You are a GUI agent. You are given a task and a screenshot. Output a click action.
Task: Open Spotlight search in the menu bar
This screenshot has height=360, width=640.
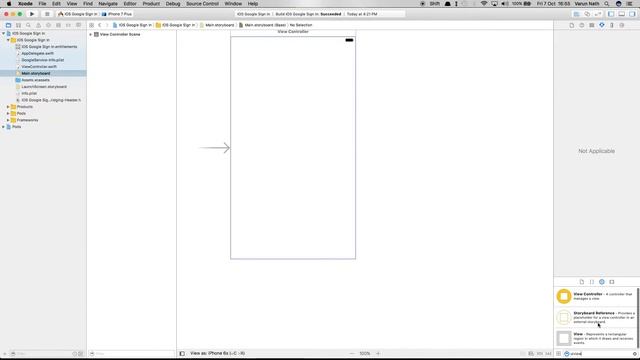(607, 4)
